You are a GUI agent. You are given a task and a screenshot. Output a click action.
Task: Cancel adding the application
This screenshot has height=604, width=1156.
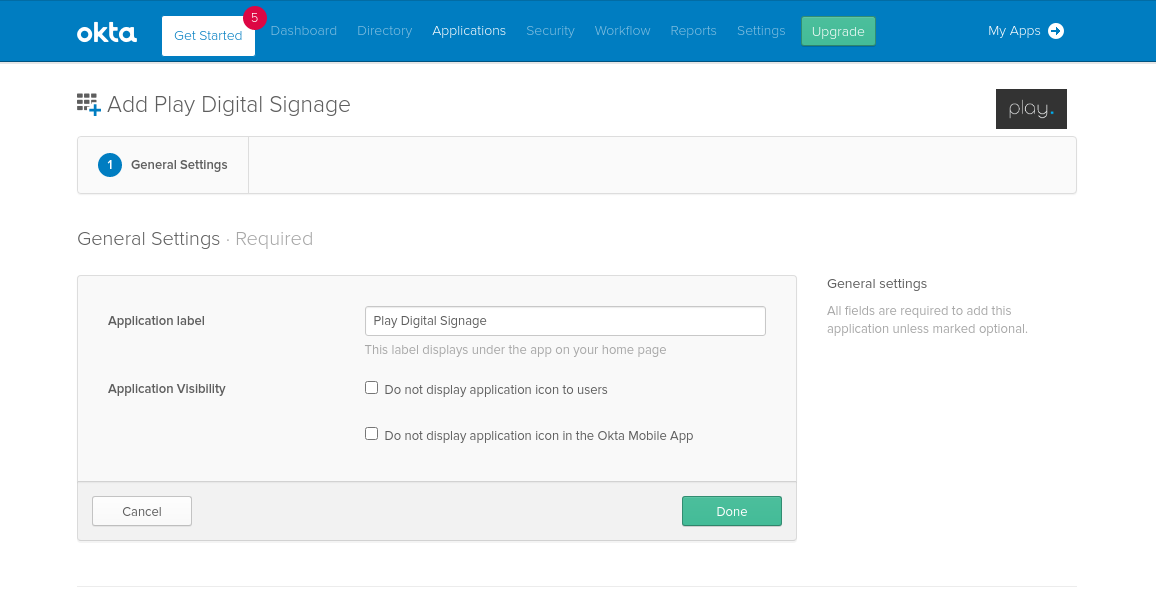pyautogui.click(x=142, y=511)
